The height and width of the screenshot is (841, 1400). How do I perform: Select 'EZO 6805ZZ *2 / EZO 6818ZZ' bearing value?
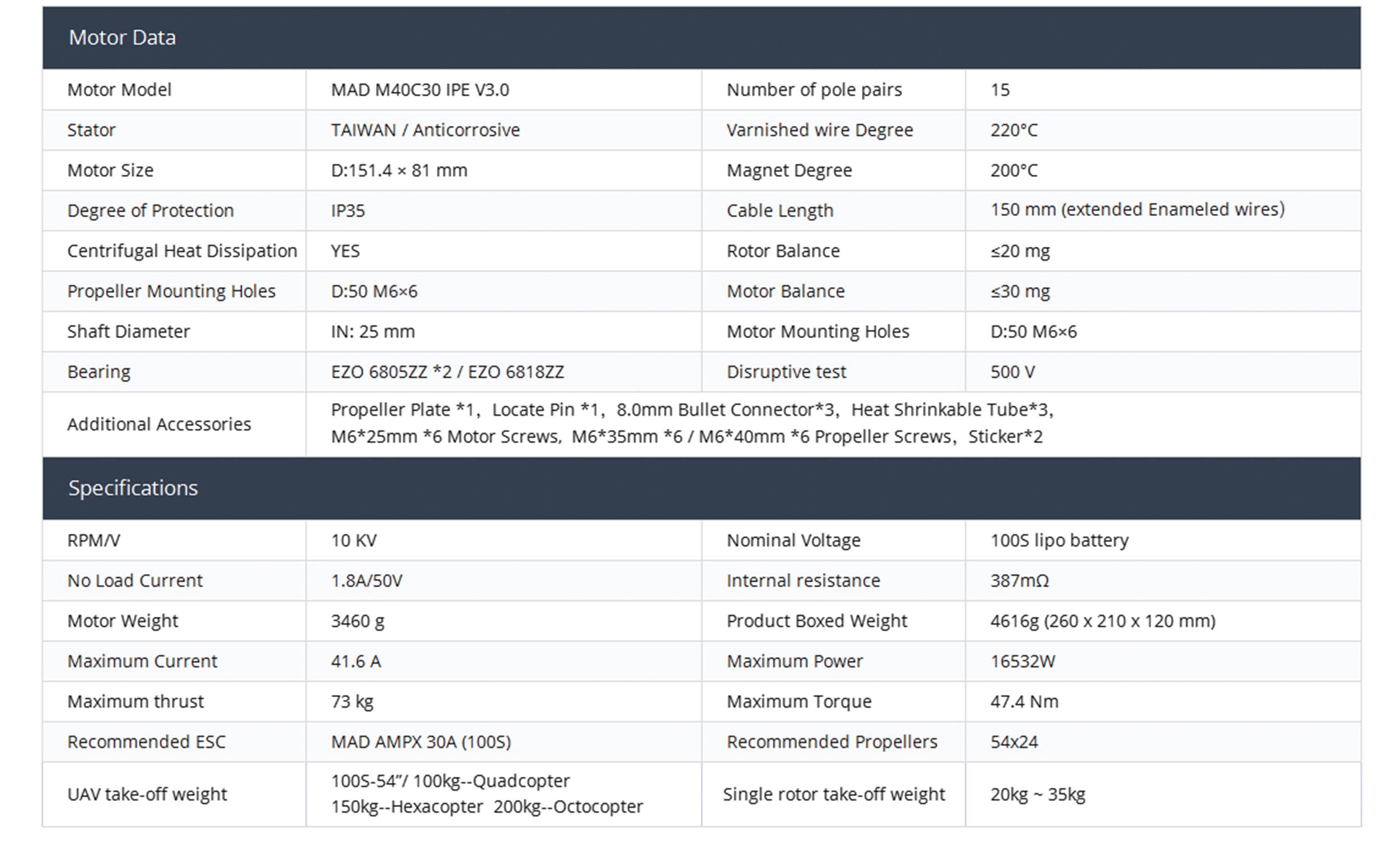448,372
